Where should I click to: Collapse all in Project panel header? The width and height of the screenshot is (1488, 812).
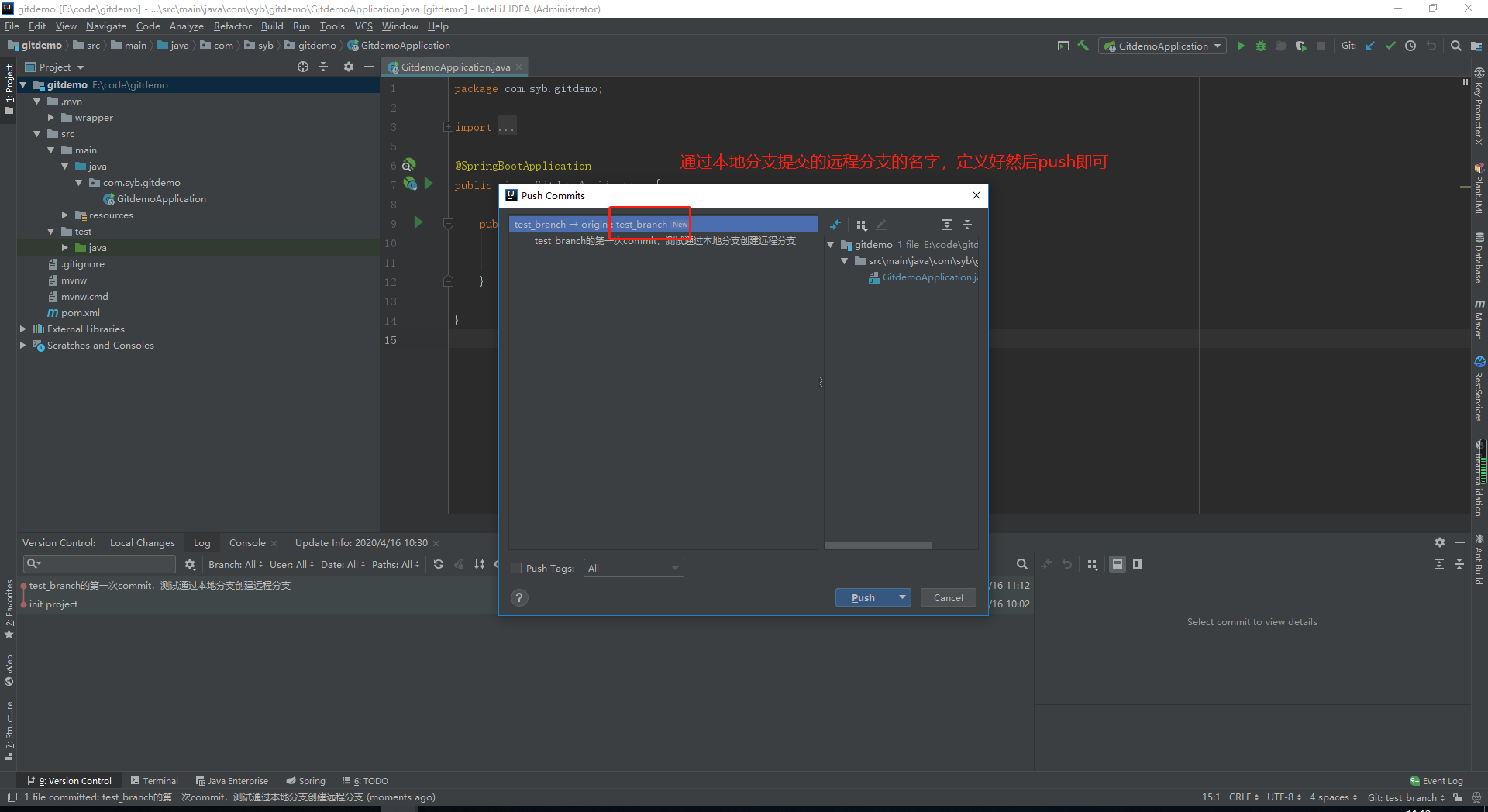tap(323, 67)
